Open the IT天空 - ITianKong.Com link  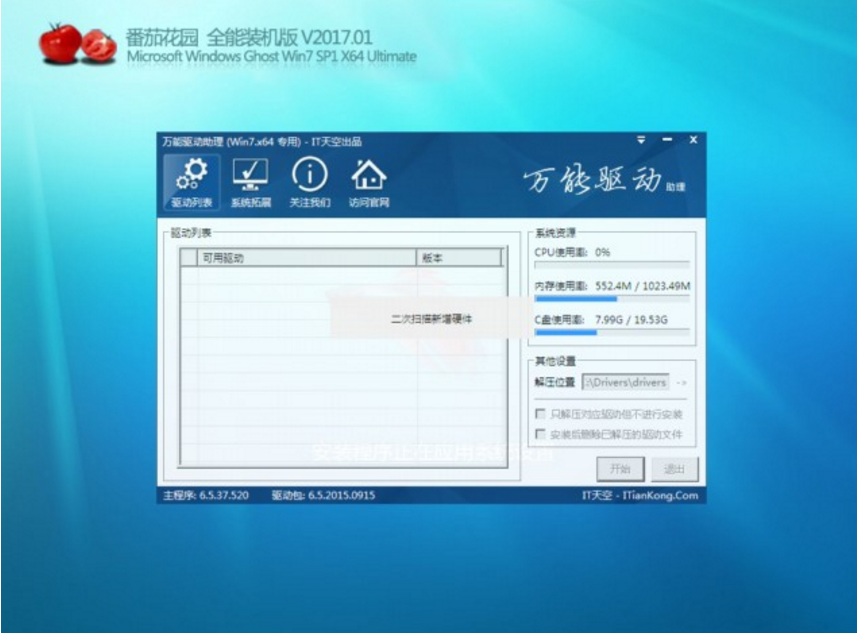tap(640, 495)
